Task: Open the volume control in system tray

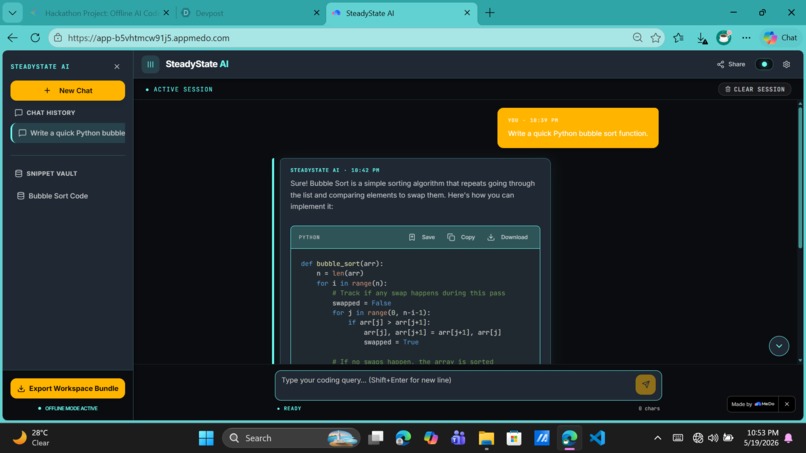Action: coord(713,438)
